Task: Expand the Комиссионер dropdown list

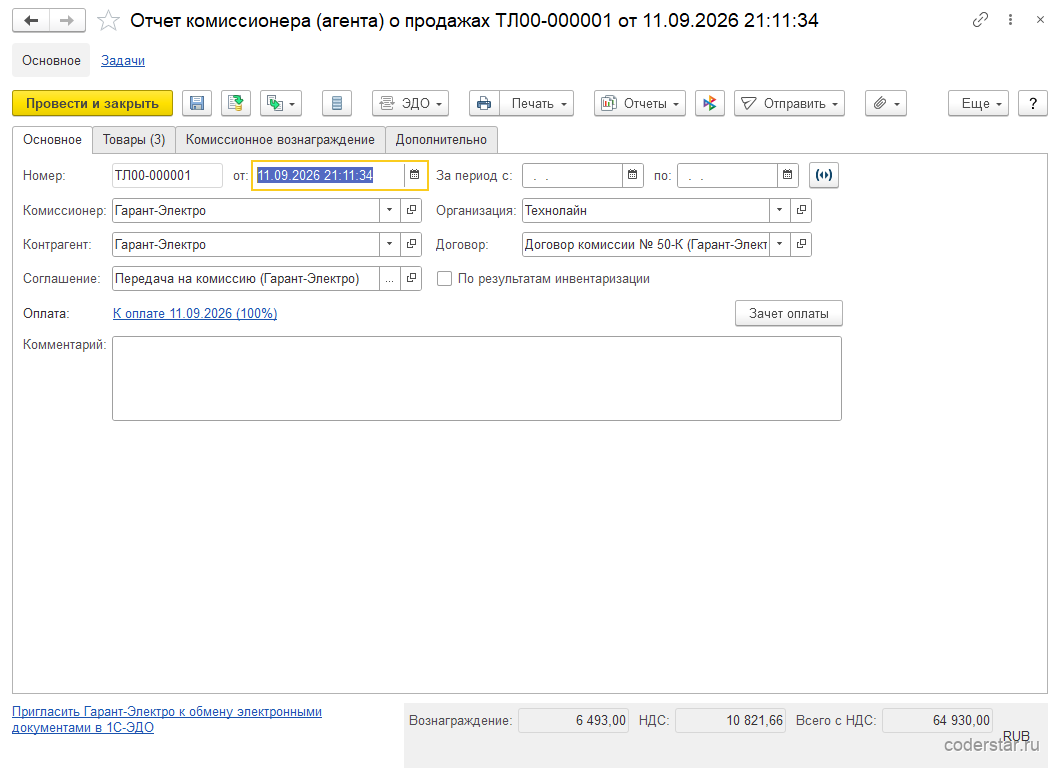Action: 390,210
